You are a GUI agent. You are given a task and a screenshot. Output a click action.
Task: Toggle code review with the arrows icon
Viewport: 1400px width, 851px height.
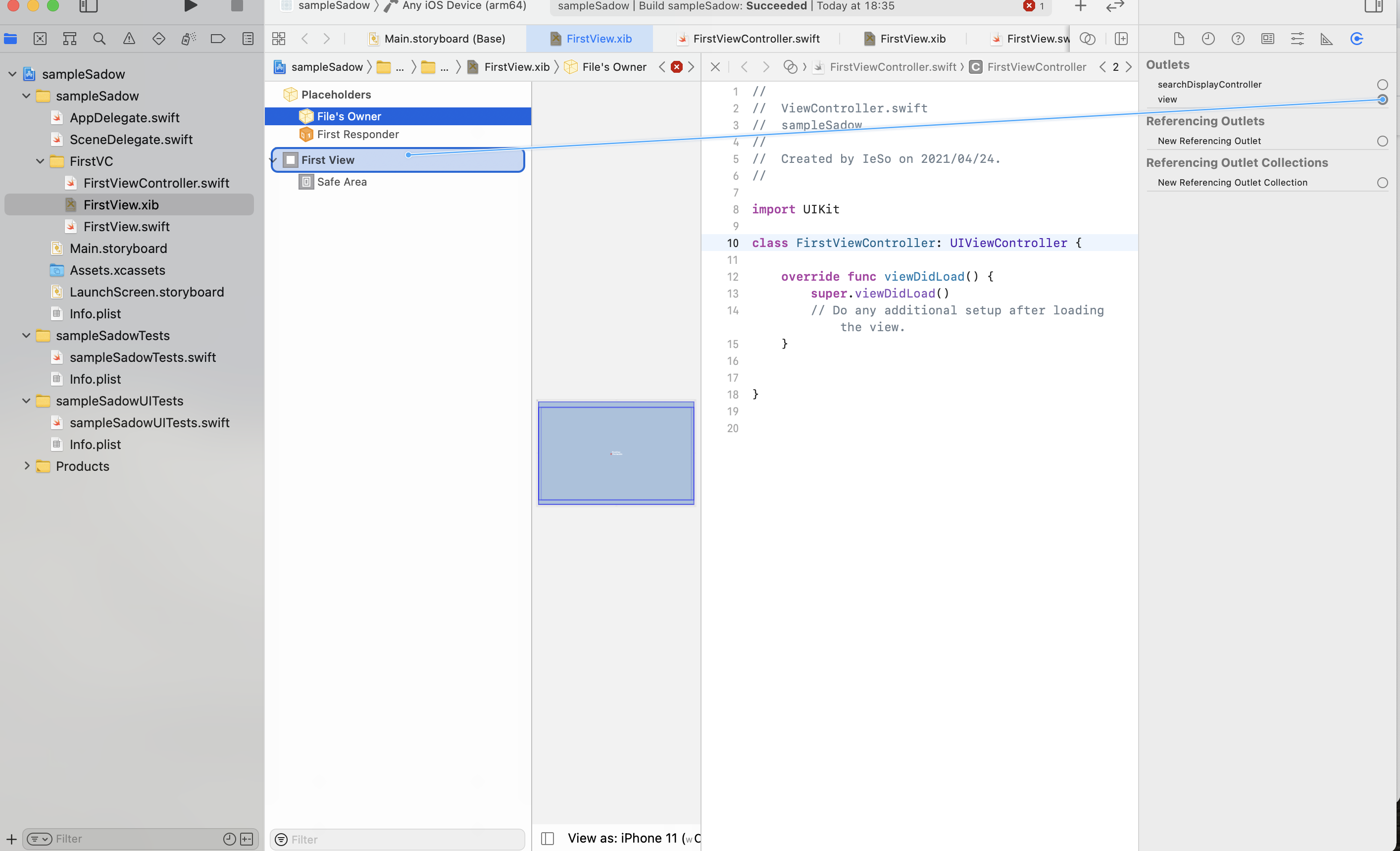click(x=1115, y=6)
